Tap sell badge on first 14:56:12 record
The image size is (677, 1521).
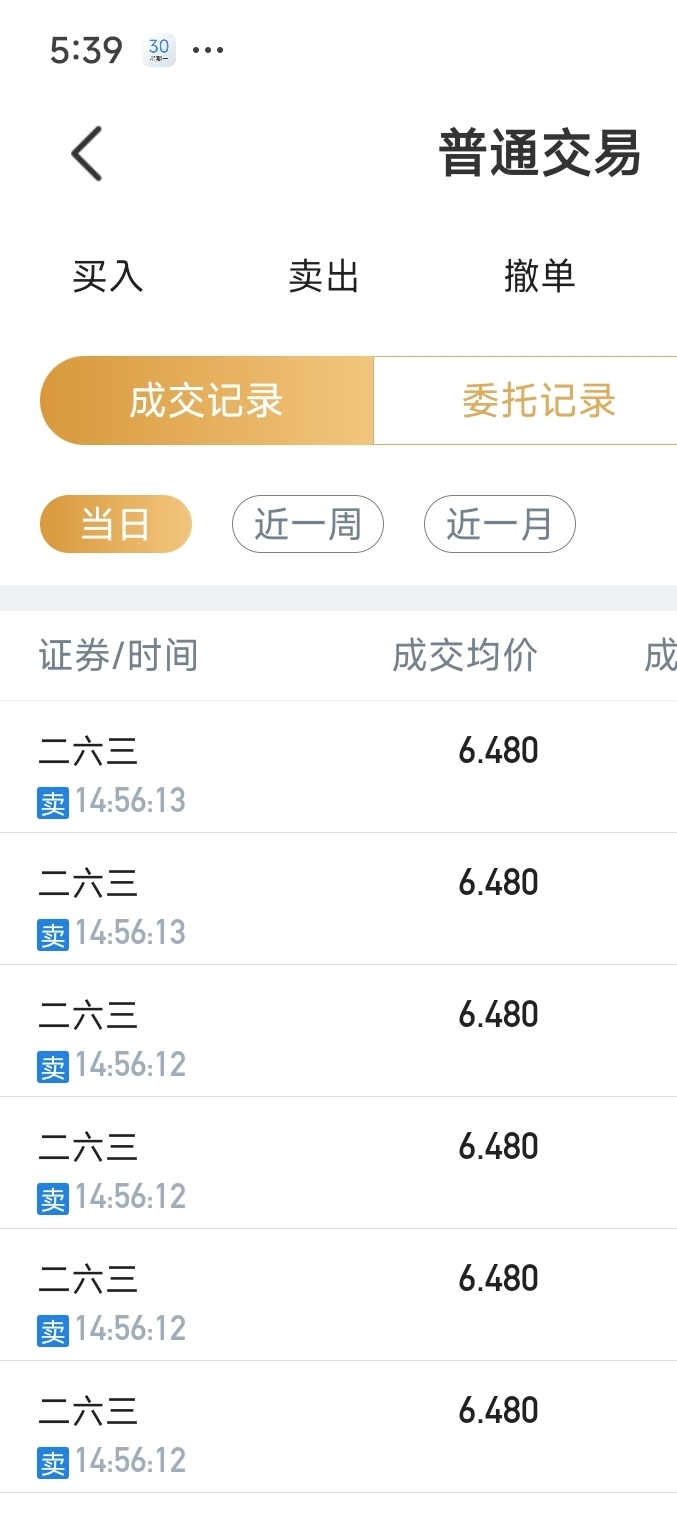click(53, 1067)
